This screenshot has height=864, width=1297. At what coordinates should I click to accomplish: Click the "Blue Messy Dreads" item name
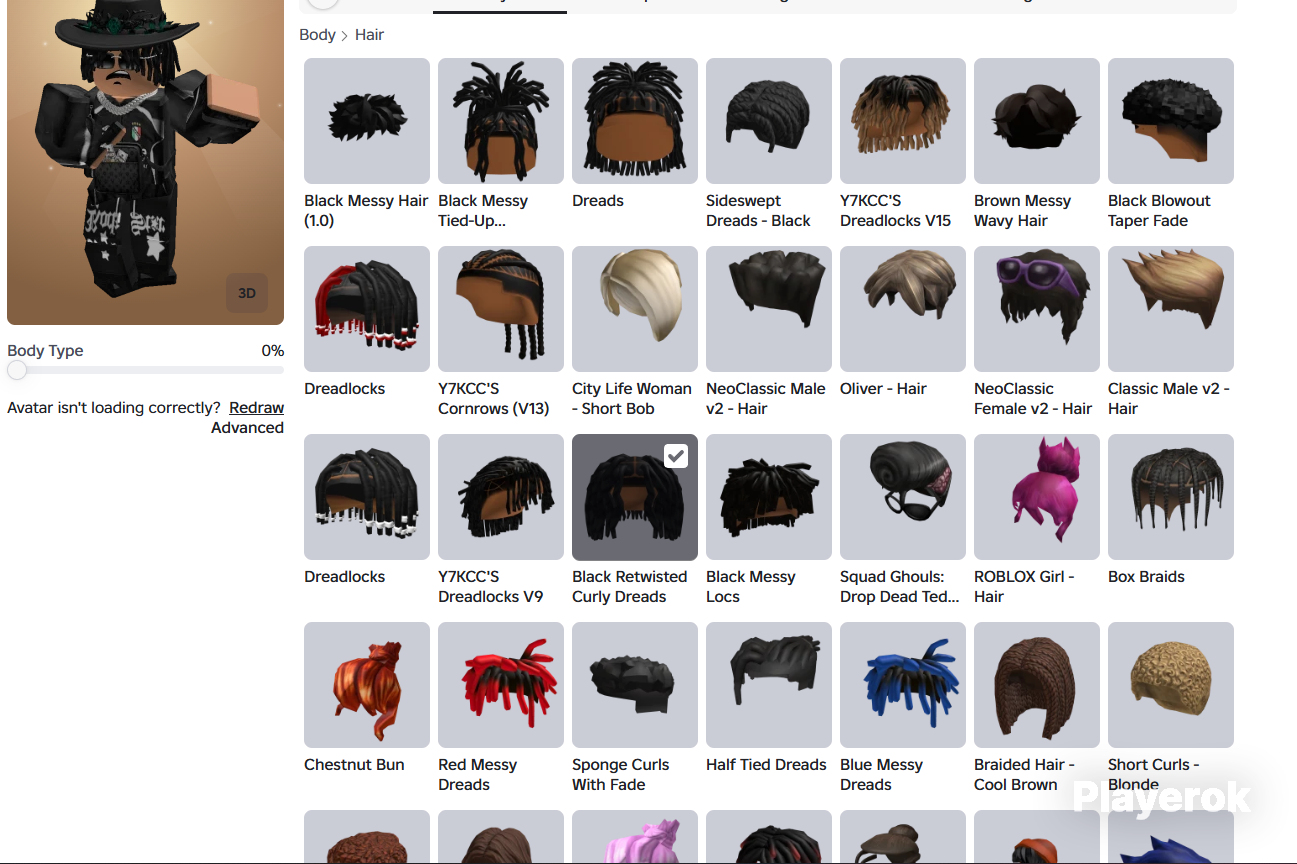pyautogui.click(x=881, y=775)
